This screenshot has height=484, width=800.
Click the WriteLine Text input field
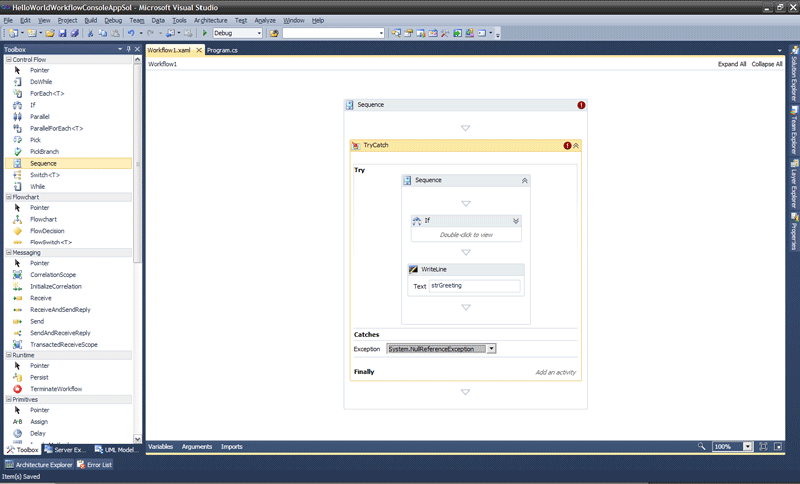(x=474, y=286)
